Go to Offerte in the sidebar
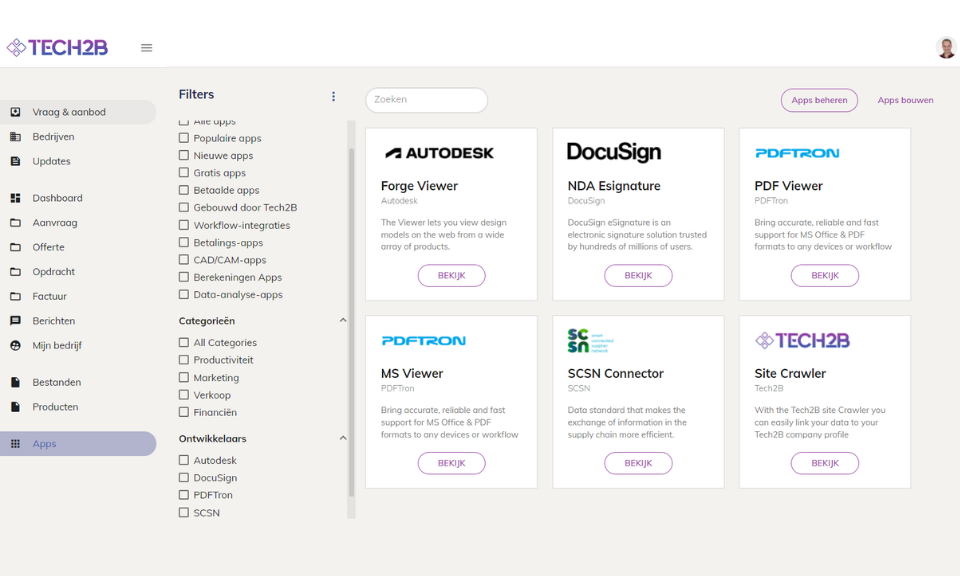Image resolution: width=960 pixels, height=576 pixels. click(x=48, y=247)
